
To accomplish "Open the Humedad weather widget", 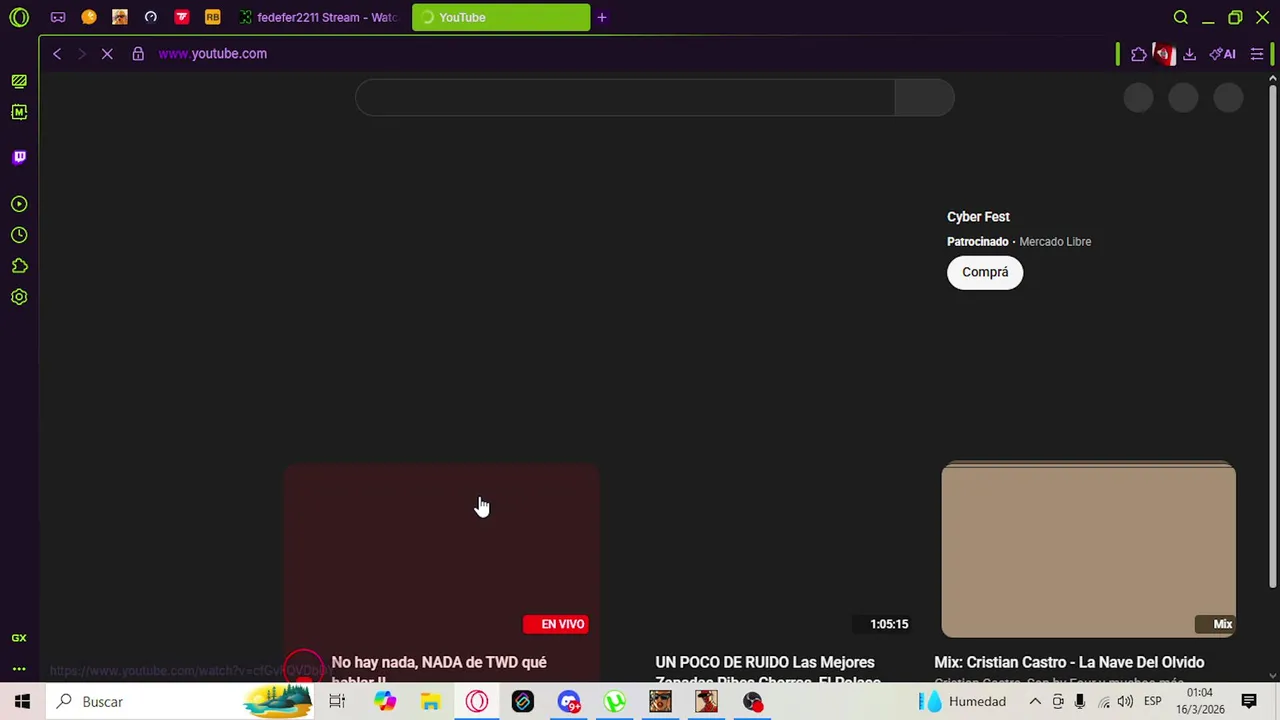I will (x=964, y=702).
